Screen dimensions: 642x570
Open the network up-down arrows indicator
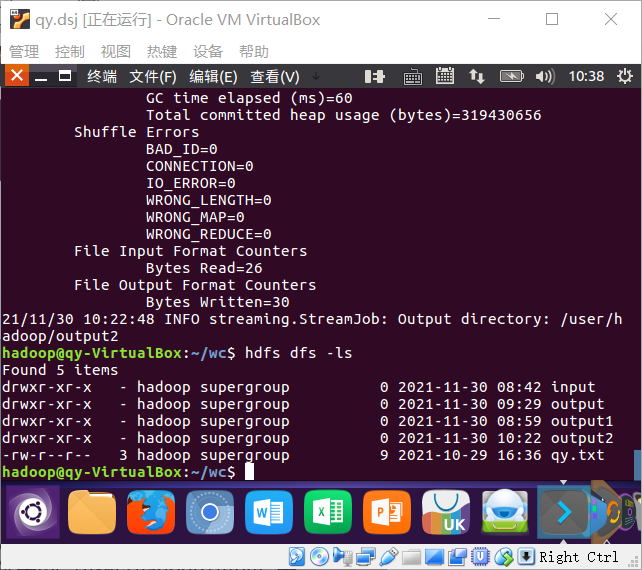(477, 77)
